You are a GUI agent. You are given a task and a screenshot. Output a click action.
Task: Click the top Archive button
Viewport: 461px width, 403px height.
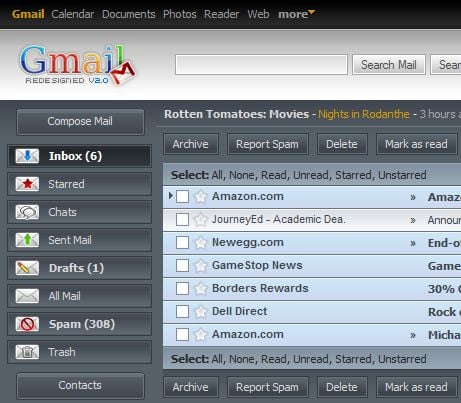pos(191,144)
